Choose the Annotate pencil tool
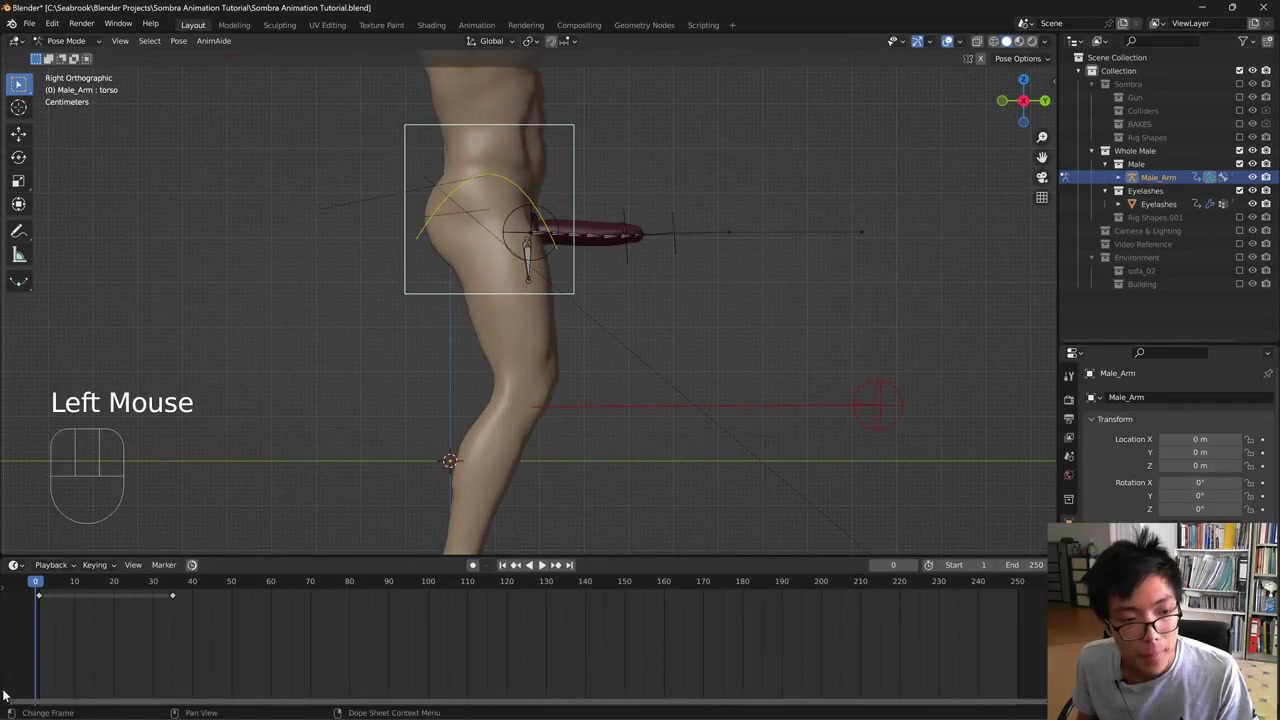The width and height of the screenshot is (1280, 720). click(x=18, y=231)
